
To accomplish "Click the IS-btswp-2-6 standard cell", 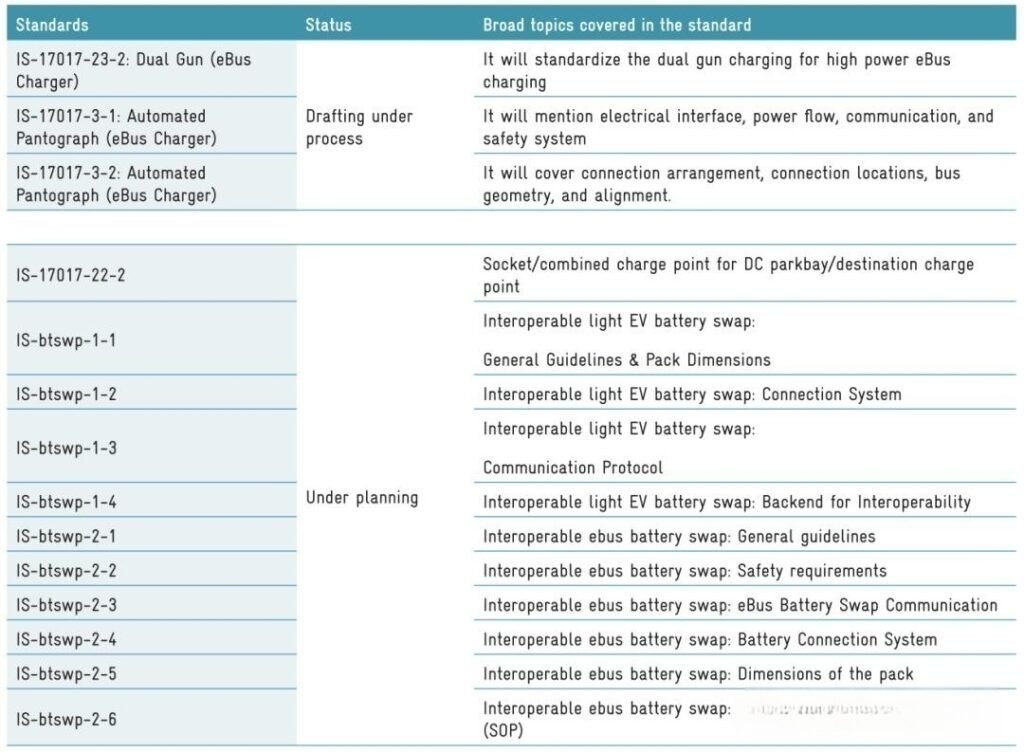I will pos(66,719).
